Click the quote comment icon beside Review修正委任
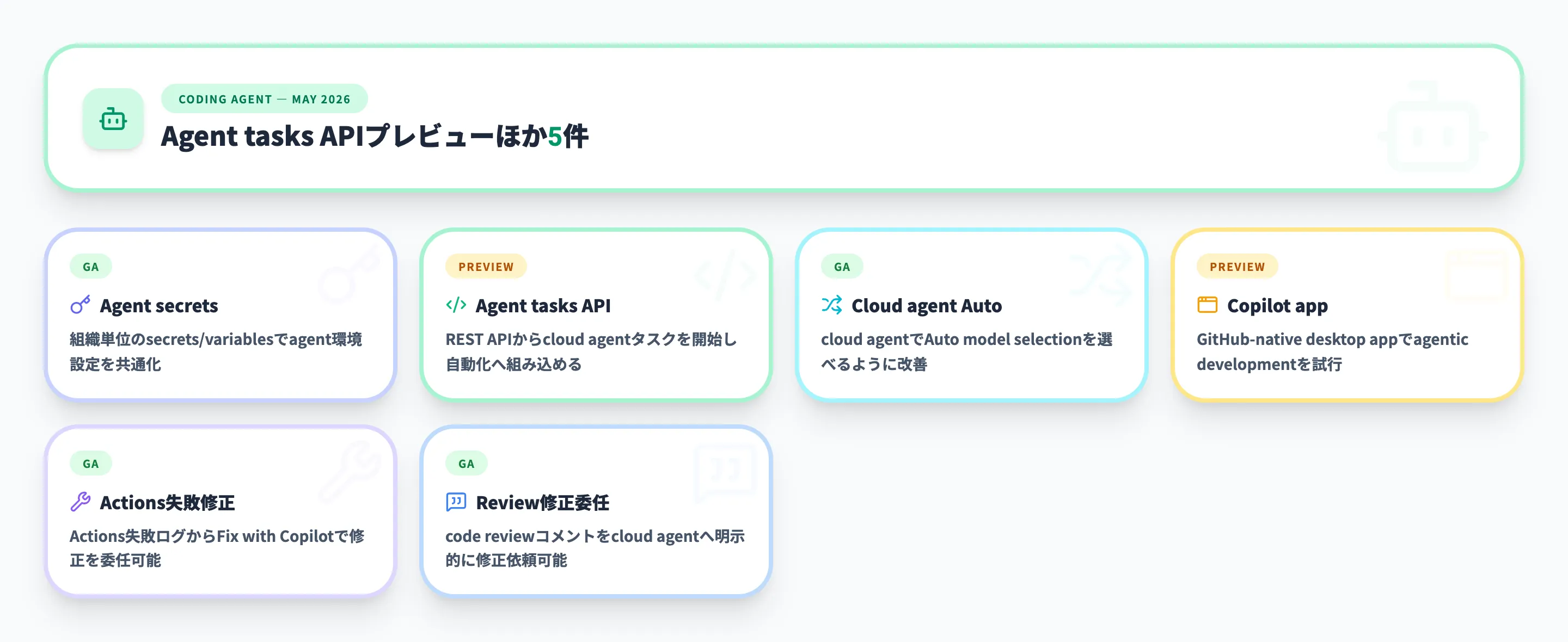The height and width of the screenshot is (642, 1568). pyautogui.click(x=456, y=502)
